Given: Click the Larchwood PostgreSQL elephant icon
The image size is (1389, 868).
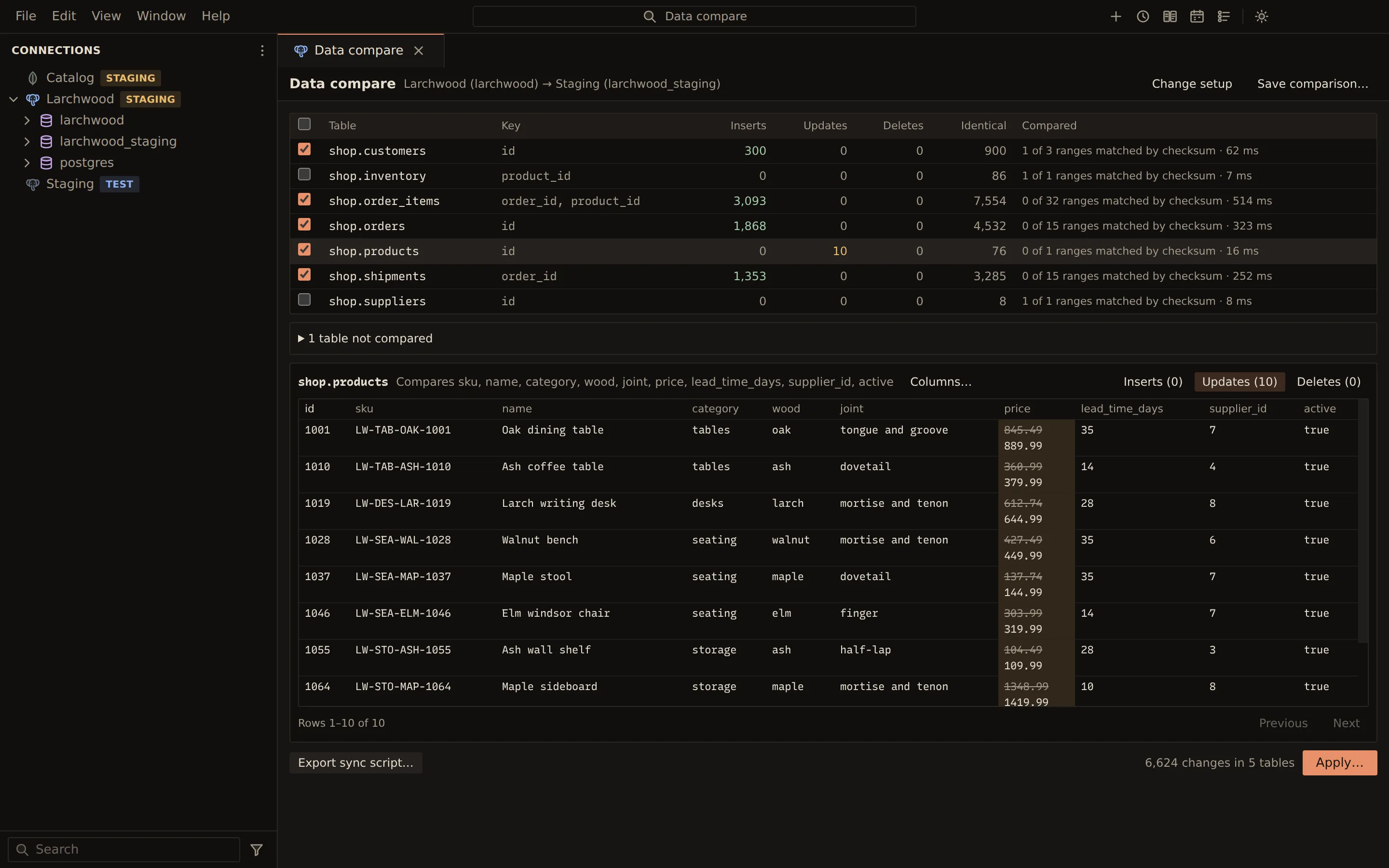Looking at the screenshot, I should click(33, 99).
